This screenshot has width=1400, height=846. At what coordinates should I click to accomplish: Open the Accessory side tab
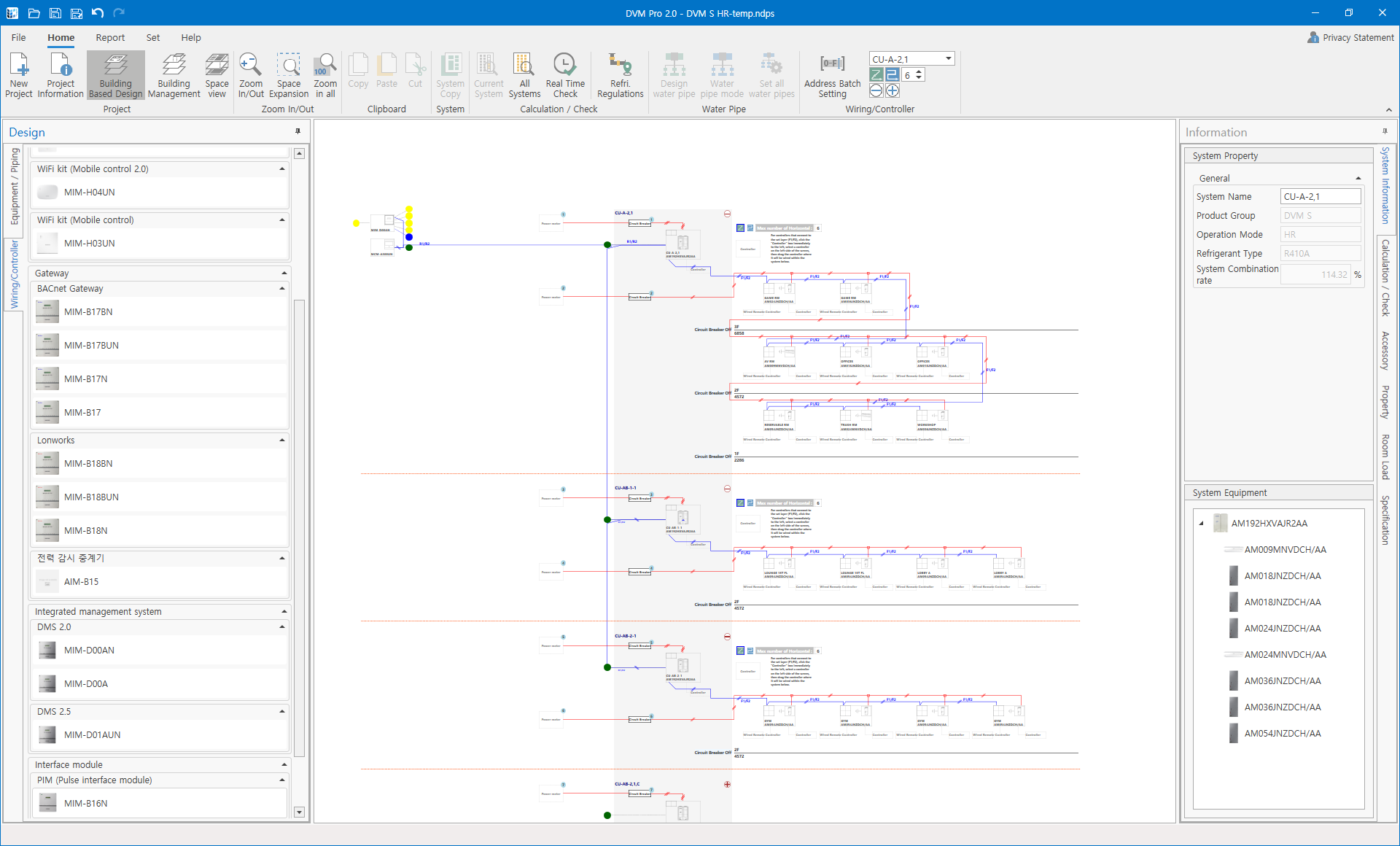pos(1385,351)
